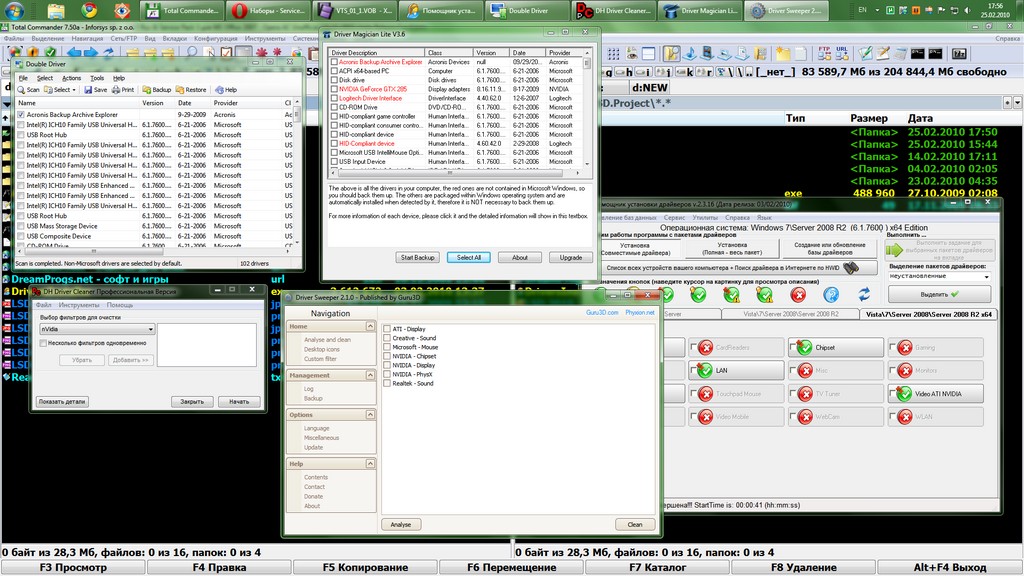1024x576 pixels.
Task: Switch to Vista\7\Server 2008\Server 2008 R2 x64 tab
Action: [928, 314]
